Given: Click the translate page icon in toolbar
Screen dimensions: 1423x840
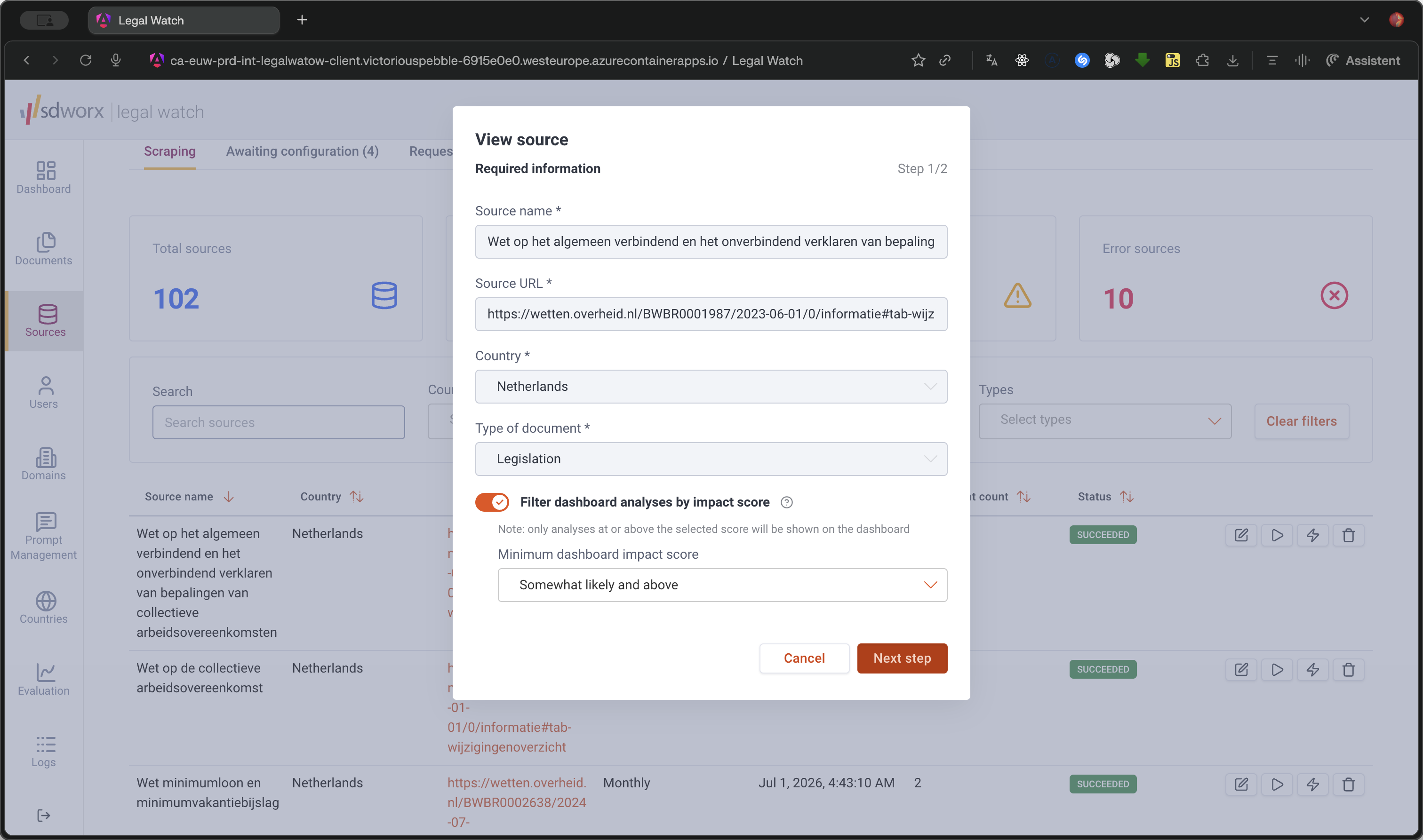Looking at the screenshot, I should tap(991, 60).
